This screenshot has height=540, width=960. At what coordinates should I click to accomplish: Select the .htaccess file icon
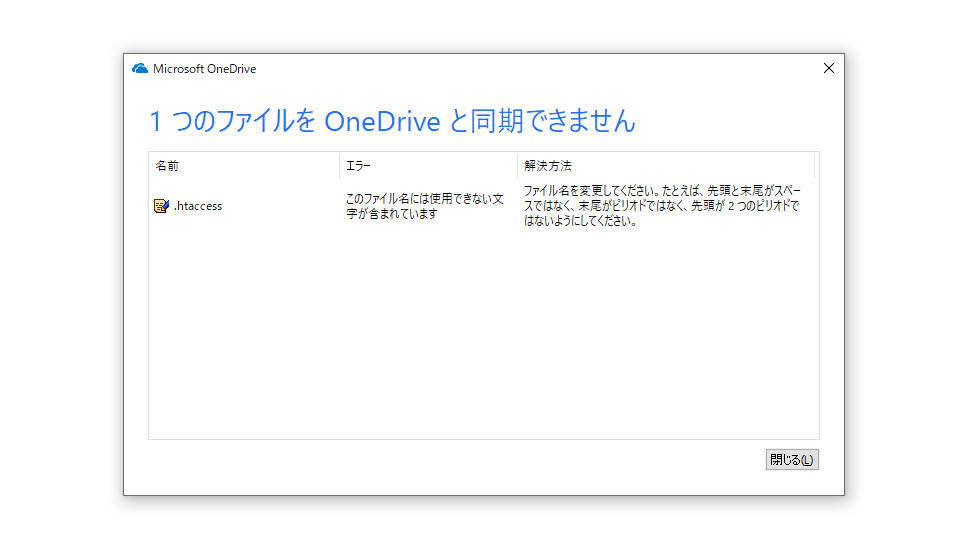click(x=161, y=206)
